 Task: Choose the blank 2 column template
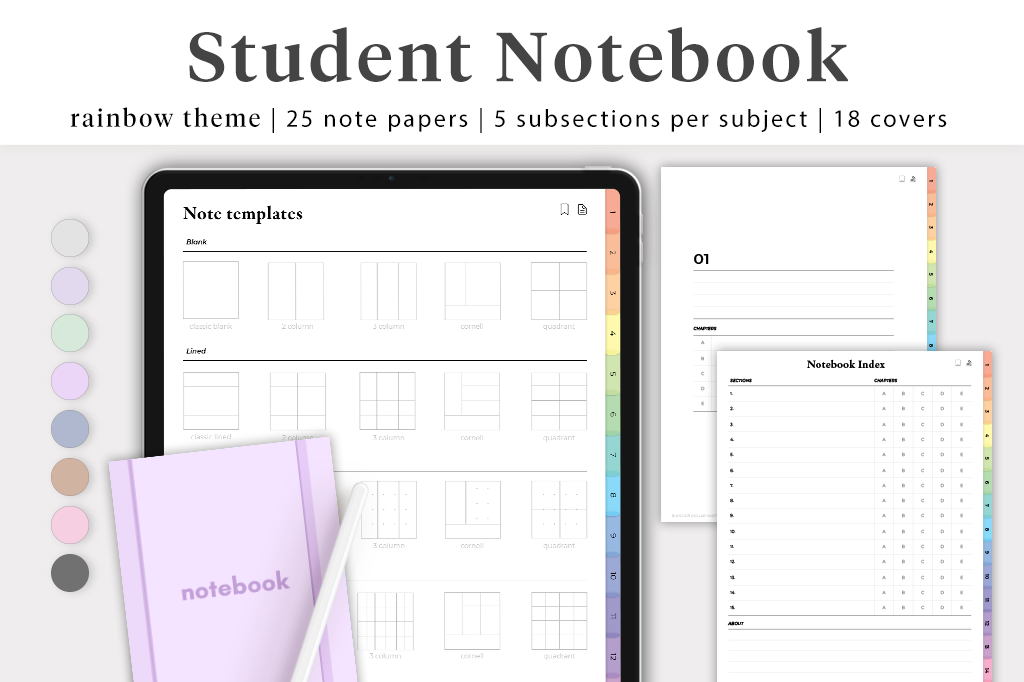296,290
